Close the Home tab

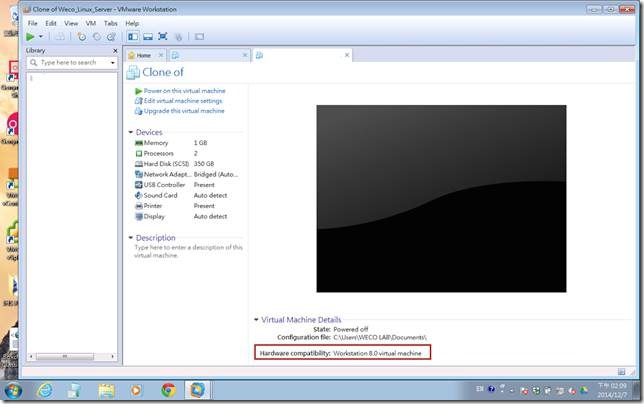coord(161,55)
